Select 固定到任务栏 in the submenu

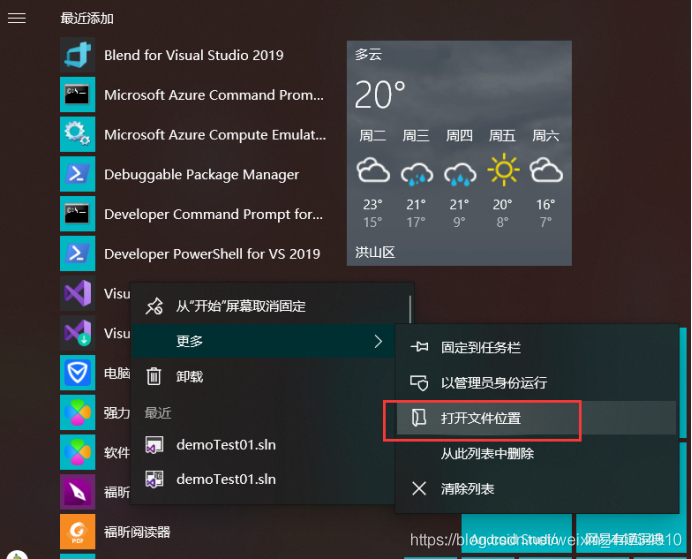(537, 347)
